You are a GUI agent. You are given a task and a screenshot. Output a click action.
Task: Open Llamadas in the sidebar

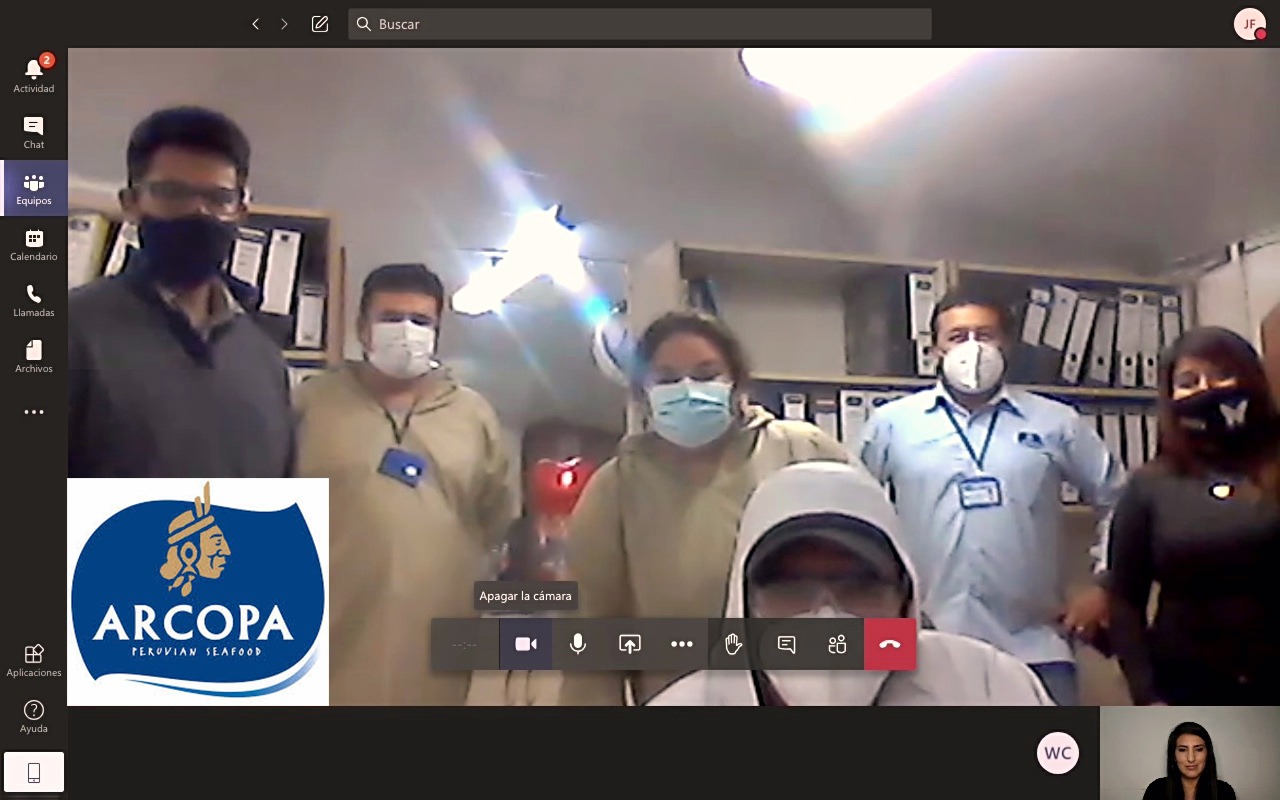point(34,300)
